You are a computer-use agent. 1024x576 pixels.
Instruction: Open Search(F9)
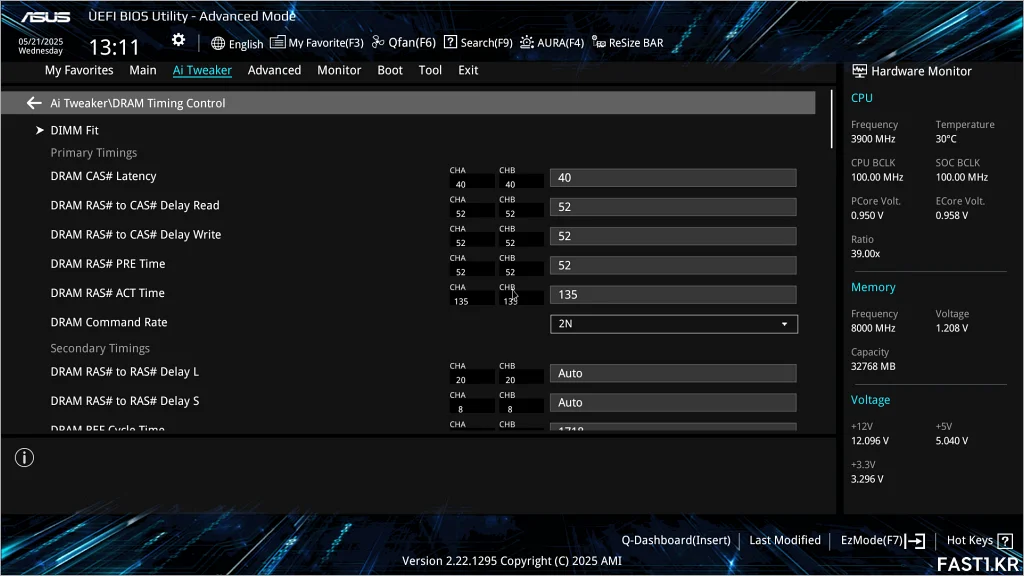(x=478, y=42)
